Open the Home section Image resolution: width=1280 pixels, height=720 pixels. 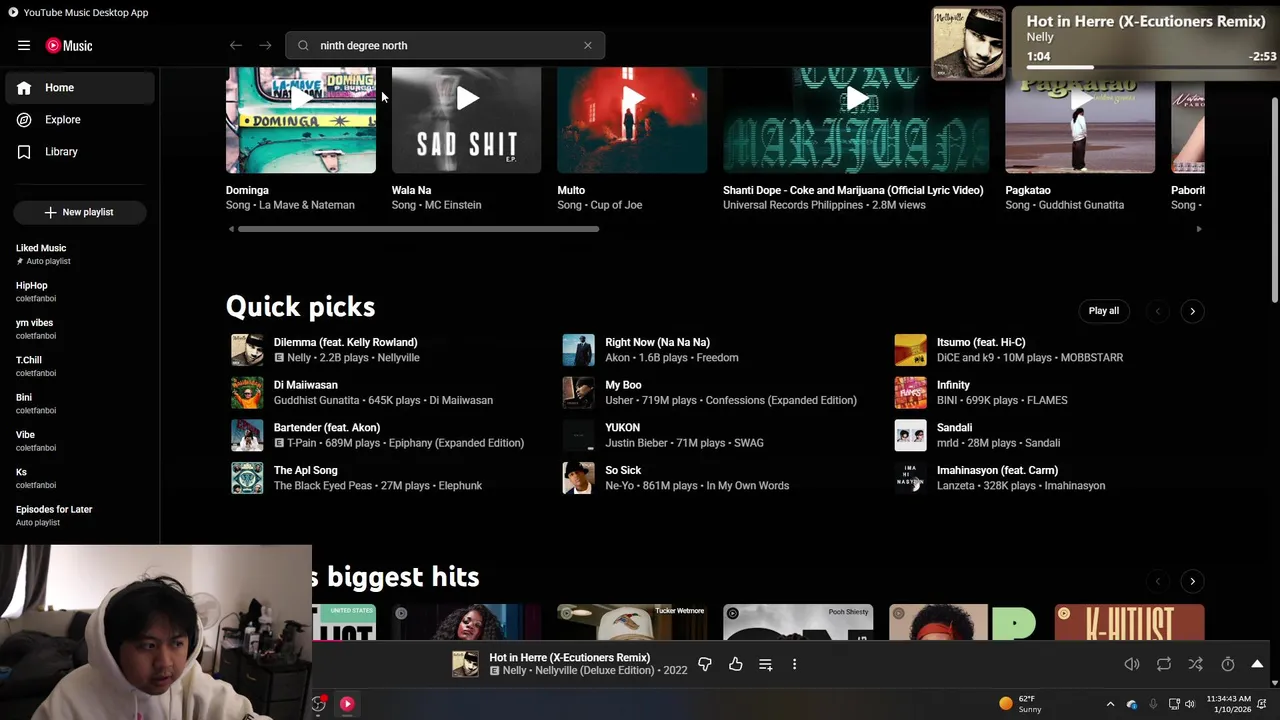point(80,88)
